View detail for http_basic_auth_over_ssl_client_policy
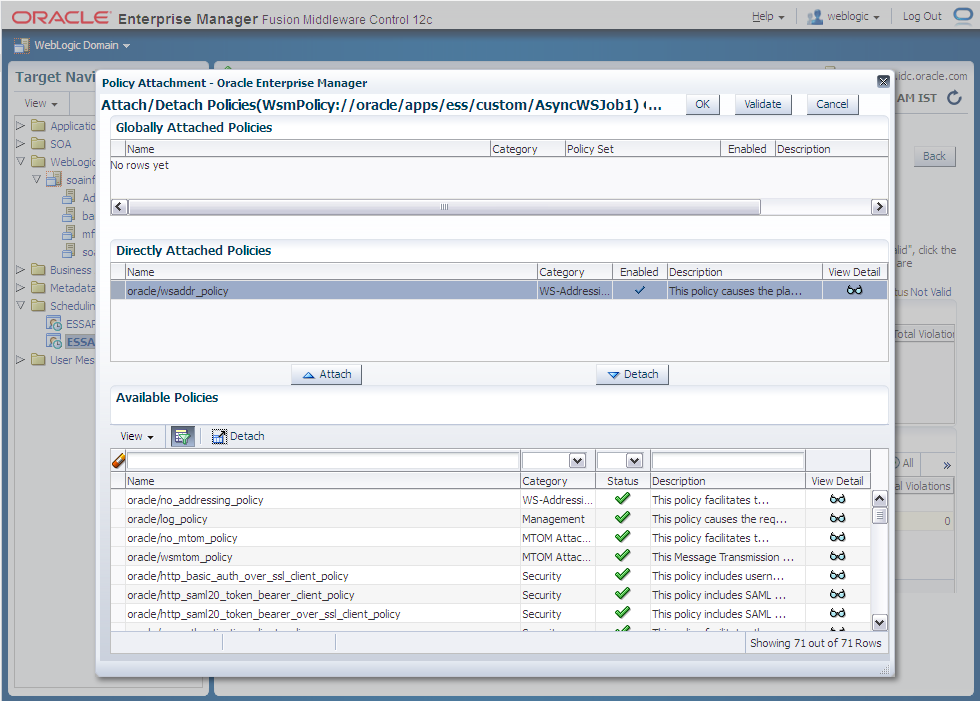Image resolution: width=980 pixels, height=701 pixels. [838, 575]
